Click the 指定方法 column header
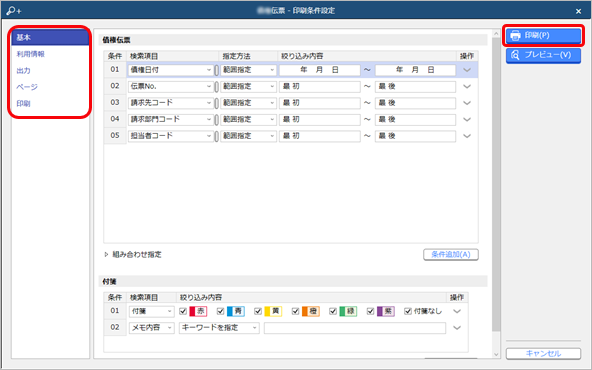Image resolution: width=592 pixels, height=370 pixels. coord(236,56)
